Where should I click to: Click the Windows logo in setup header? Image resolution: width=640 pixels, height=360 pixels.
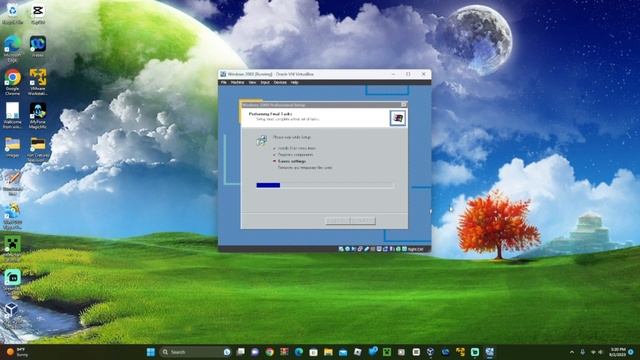[x=397, y=118]
